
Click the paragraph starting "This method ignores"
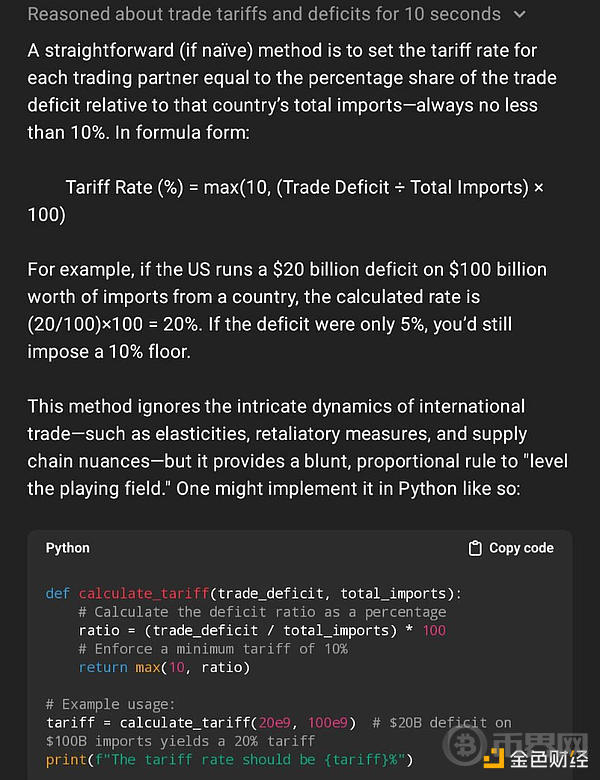pos(290,447)
